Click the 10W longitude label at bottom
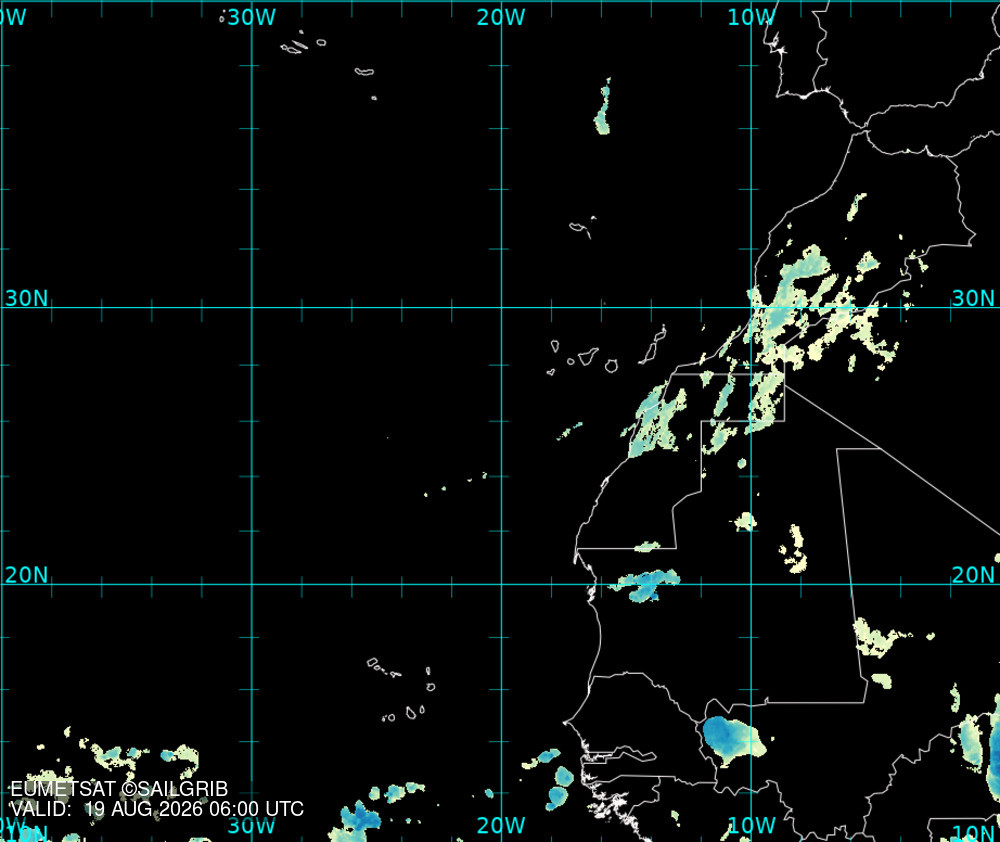 tap(751, 825)
